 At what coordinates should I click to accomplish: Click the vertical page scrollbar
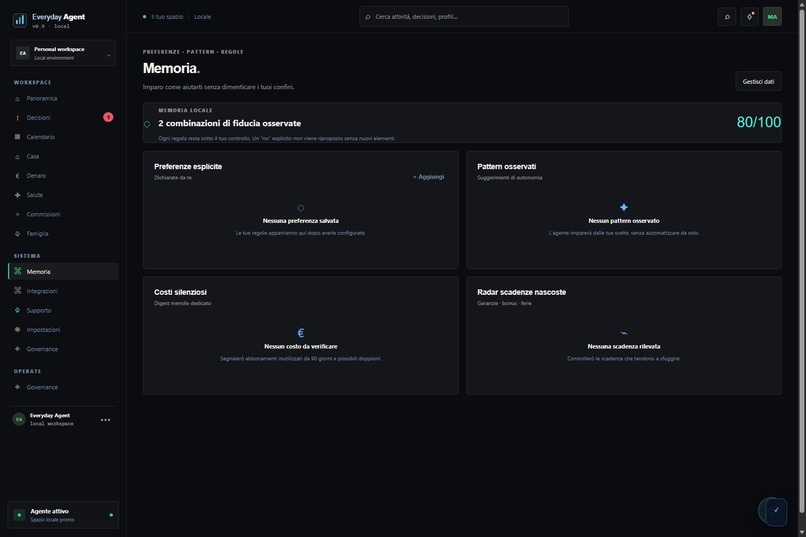(802, 260)
